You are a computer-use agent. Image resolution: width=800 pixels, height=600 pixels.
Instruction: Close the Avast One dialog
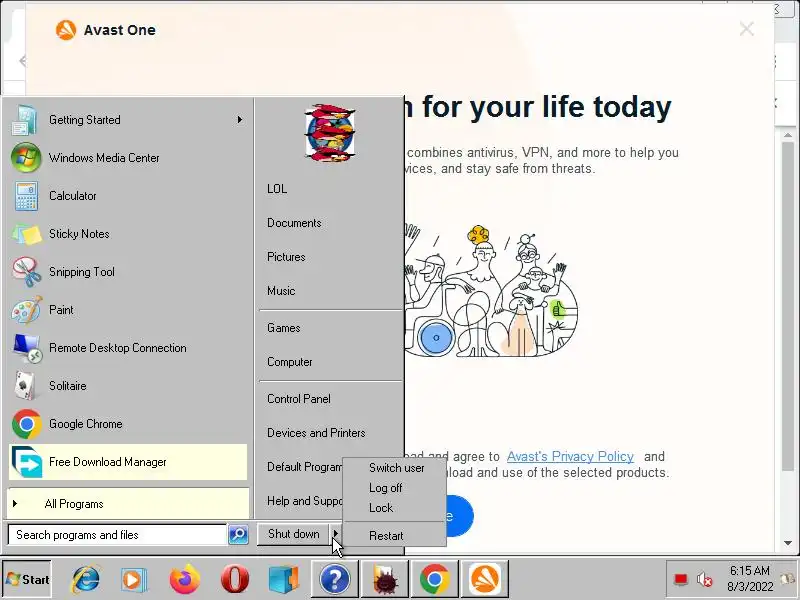(746, 29)
